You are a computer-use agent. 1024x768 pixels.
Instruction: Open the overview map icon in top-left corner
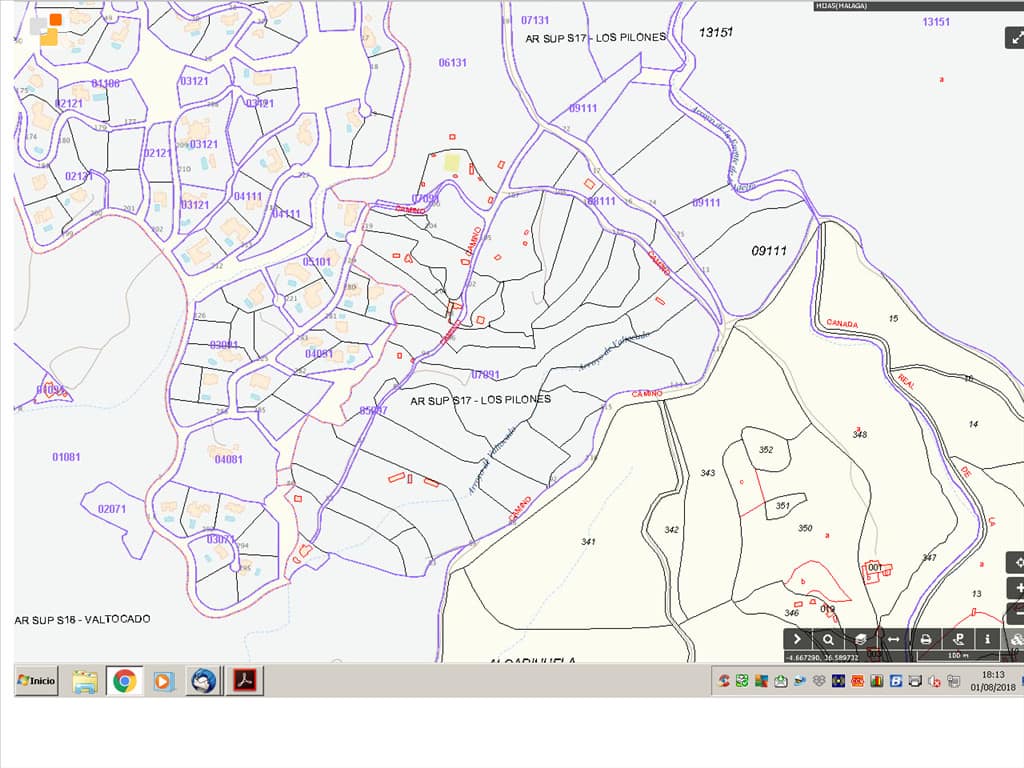coord(46,30)
